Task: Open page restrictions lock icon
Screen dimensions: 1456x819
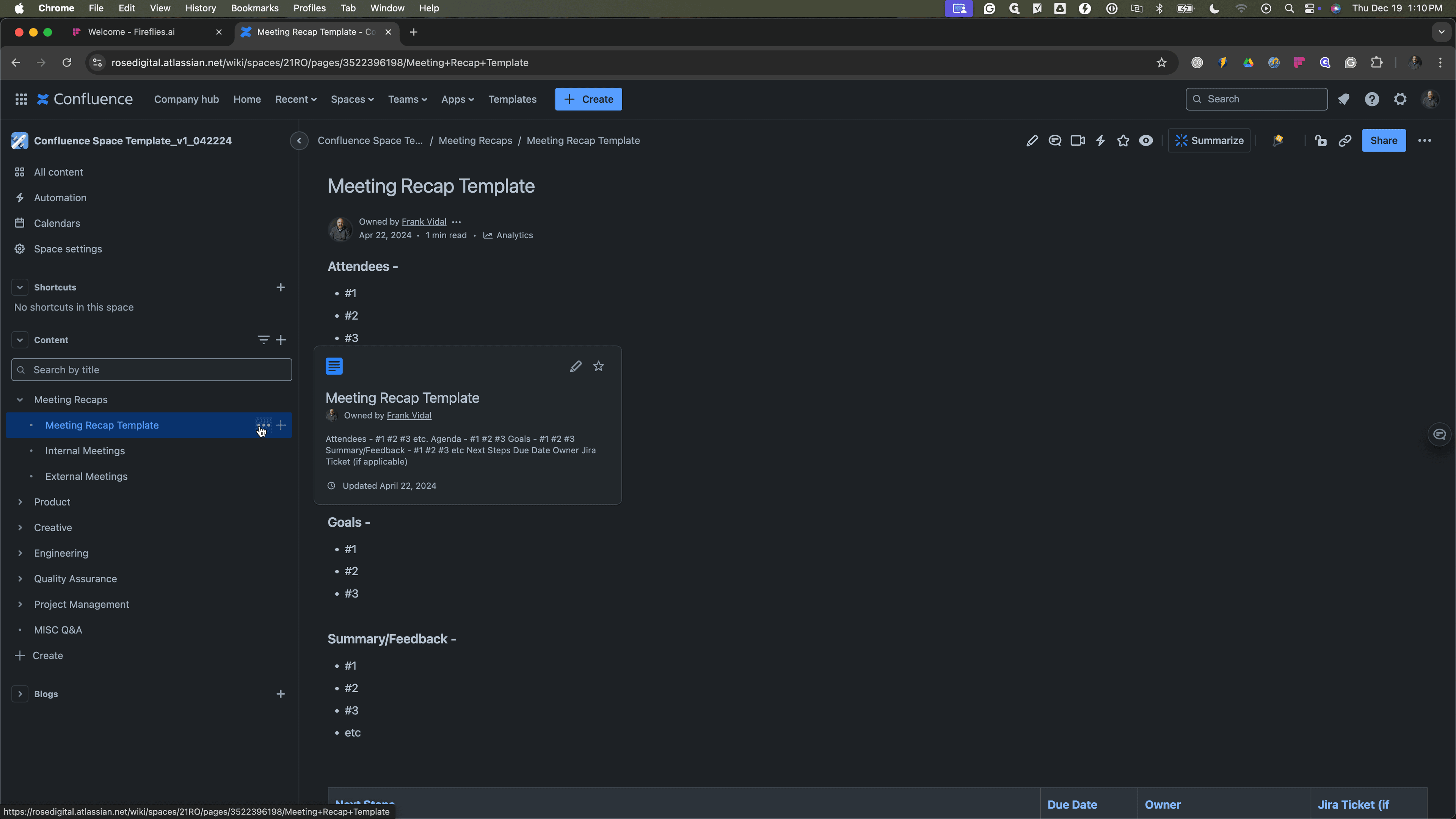Action: (1321, 141)
